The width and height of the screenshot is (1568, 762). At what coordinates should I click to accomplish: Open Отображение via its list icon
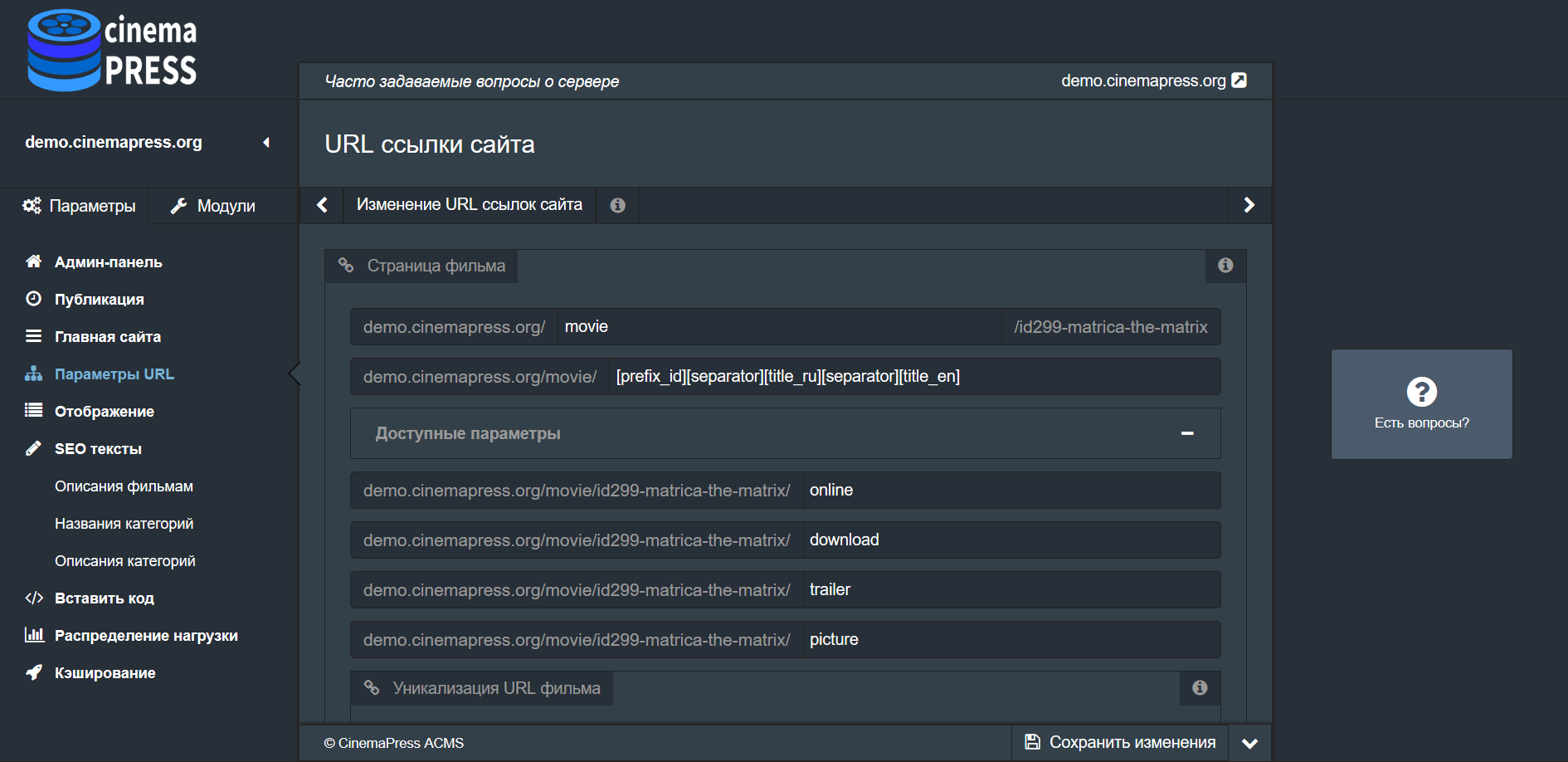pos(33,411)
